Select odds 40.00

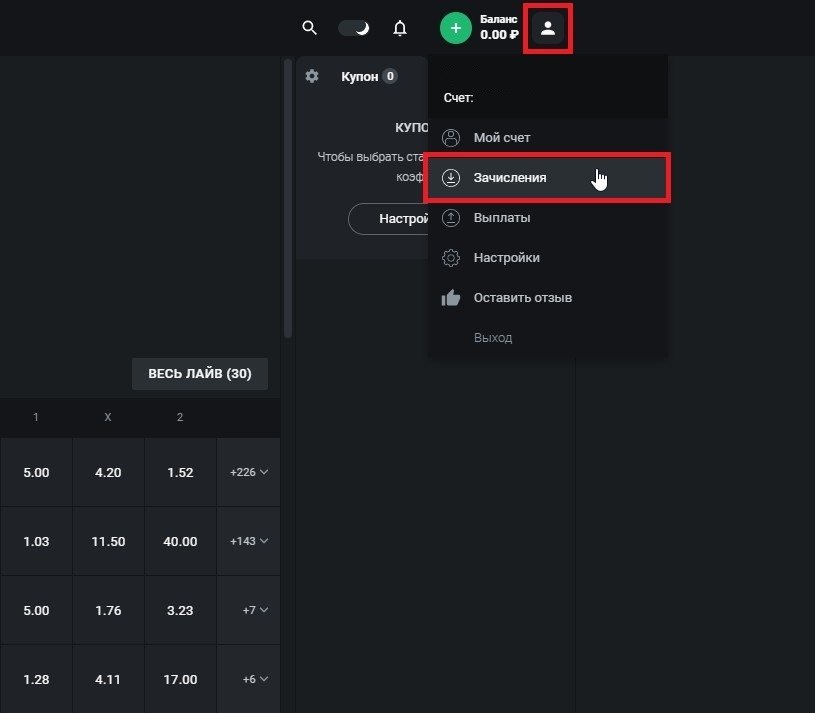point(180,542)
